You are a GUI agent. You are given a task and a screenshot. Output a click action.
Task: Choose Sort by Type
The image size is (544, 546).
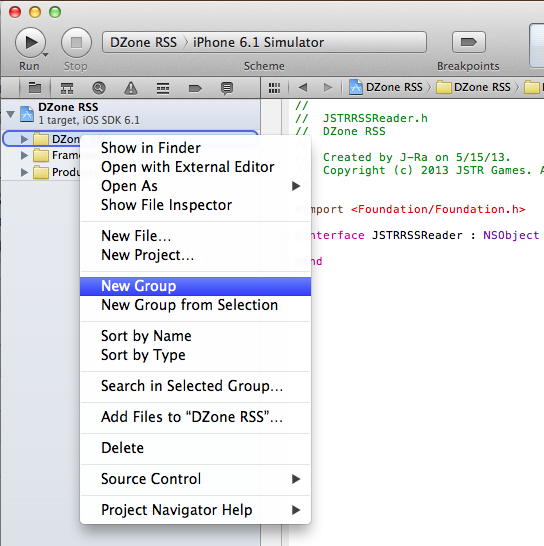pyautogui.click(x=195, y=355)
